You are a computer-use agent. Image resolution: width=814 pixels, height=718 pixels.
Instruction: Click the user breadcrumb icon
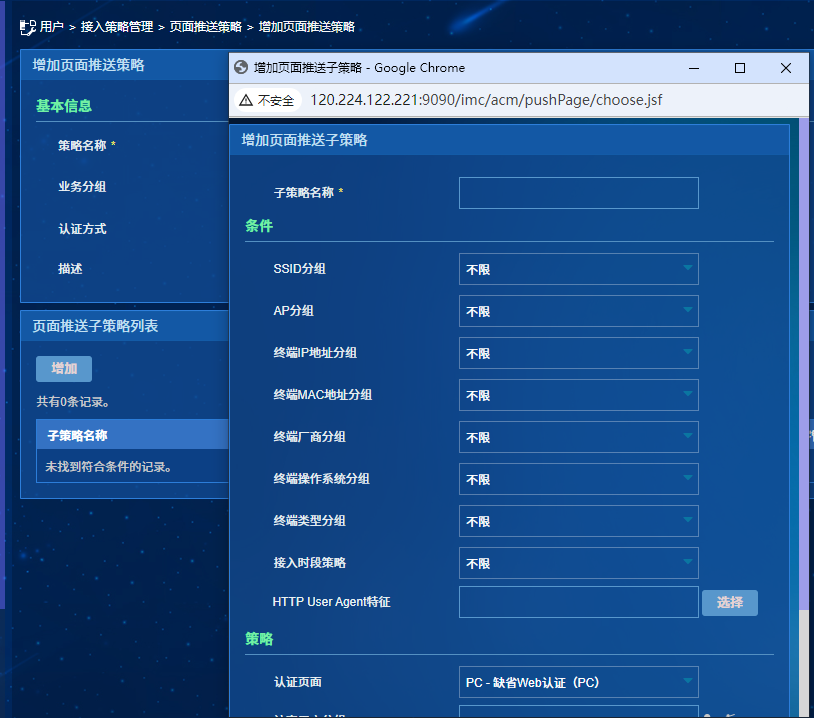pyautogui.click(x=27, y=28)
